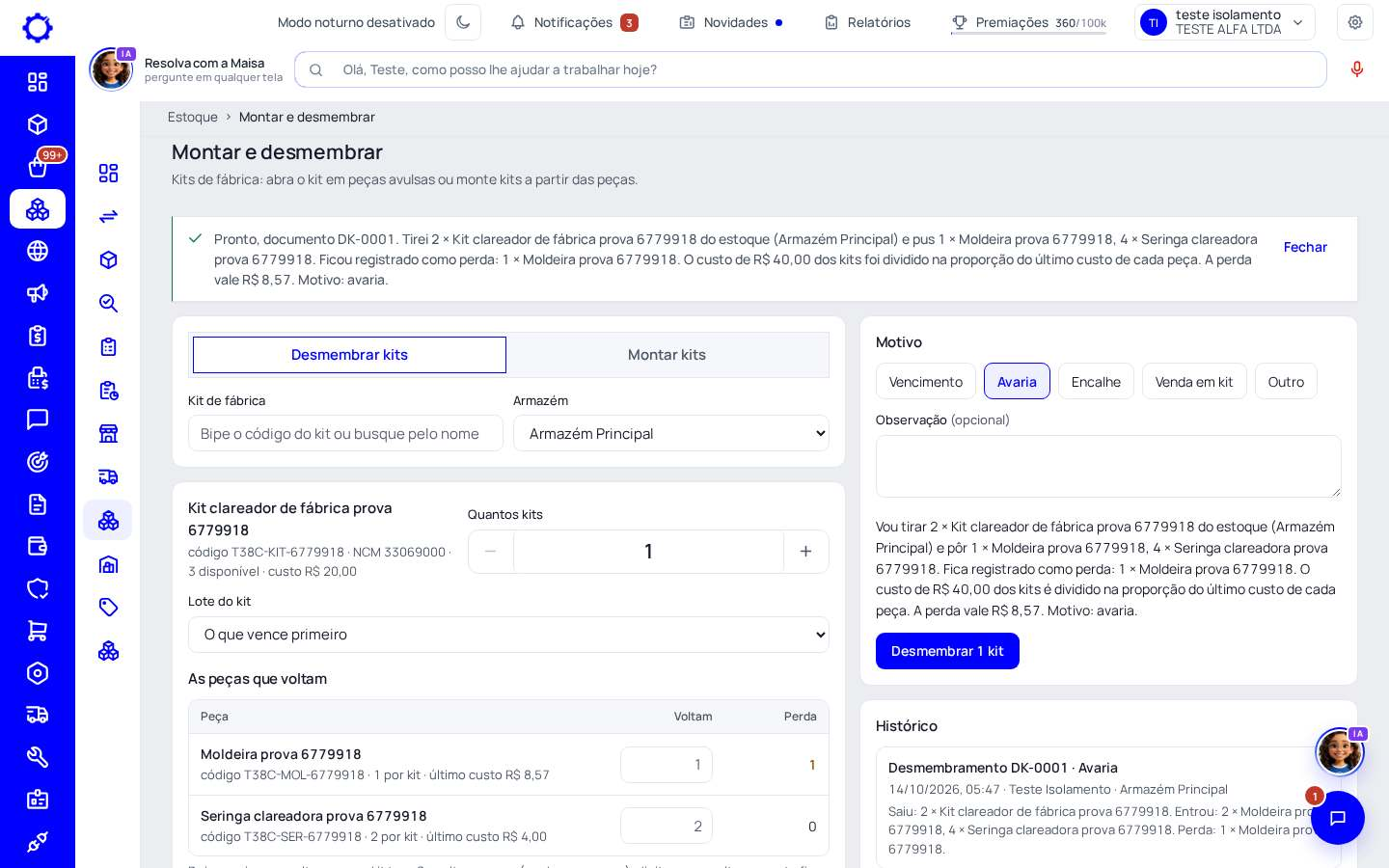Open settings gear in the top right

pos(1355,22)
